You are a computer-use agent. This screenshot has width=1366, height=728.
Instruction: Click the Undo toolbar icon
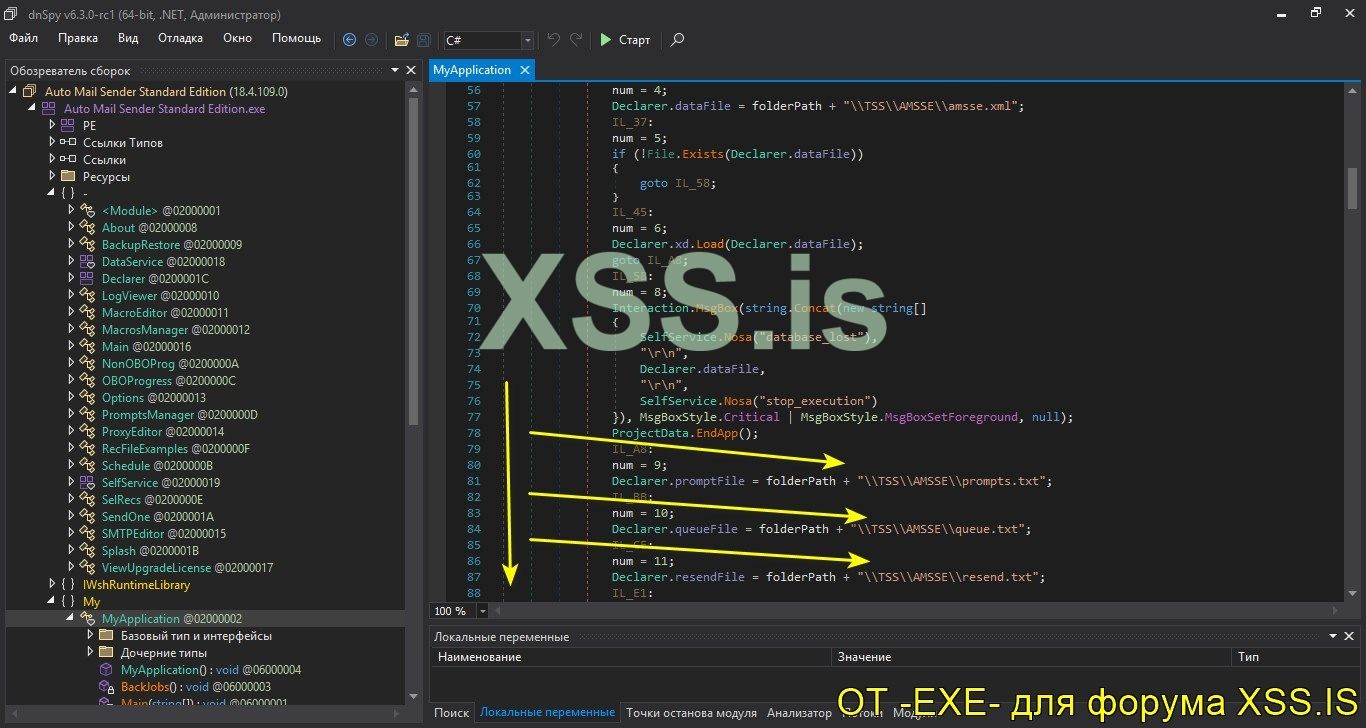pyautogui.click(x=554, y=40)
